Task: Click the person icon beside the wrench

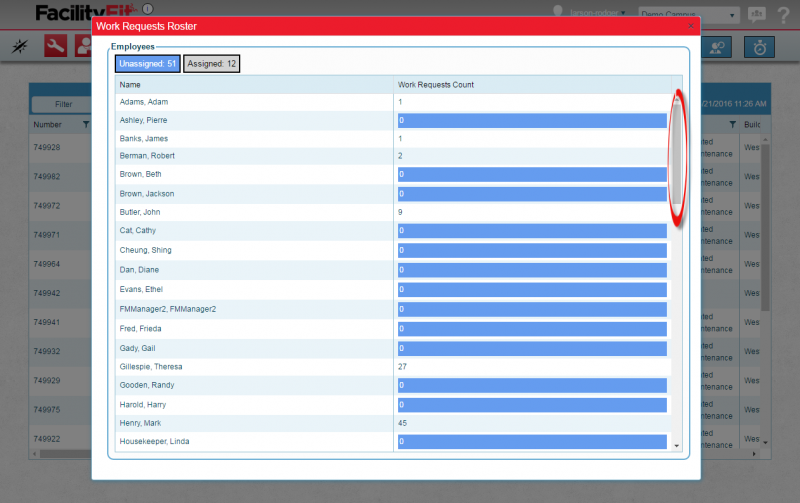Action: 83,46
